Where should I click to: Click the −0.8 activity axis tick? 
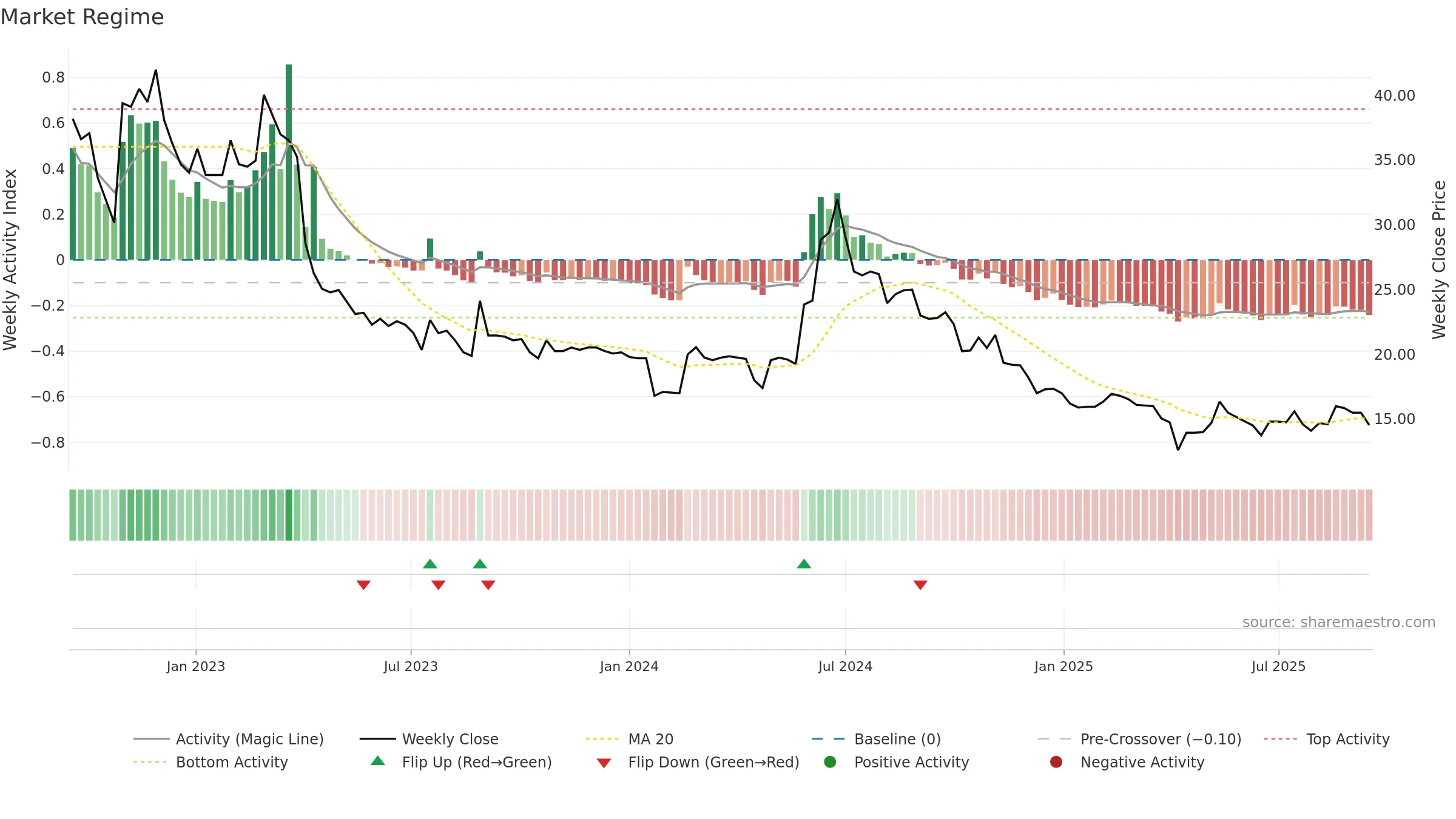pyautogui.click(x=47, y=442)
